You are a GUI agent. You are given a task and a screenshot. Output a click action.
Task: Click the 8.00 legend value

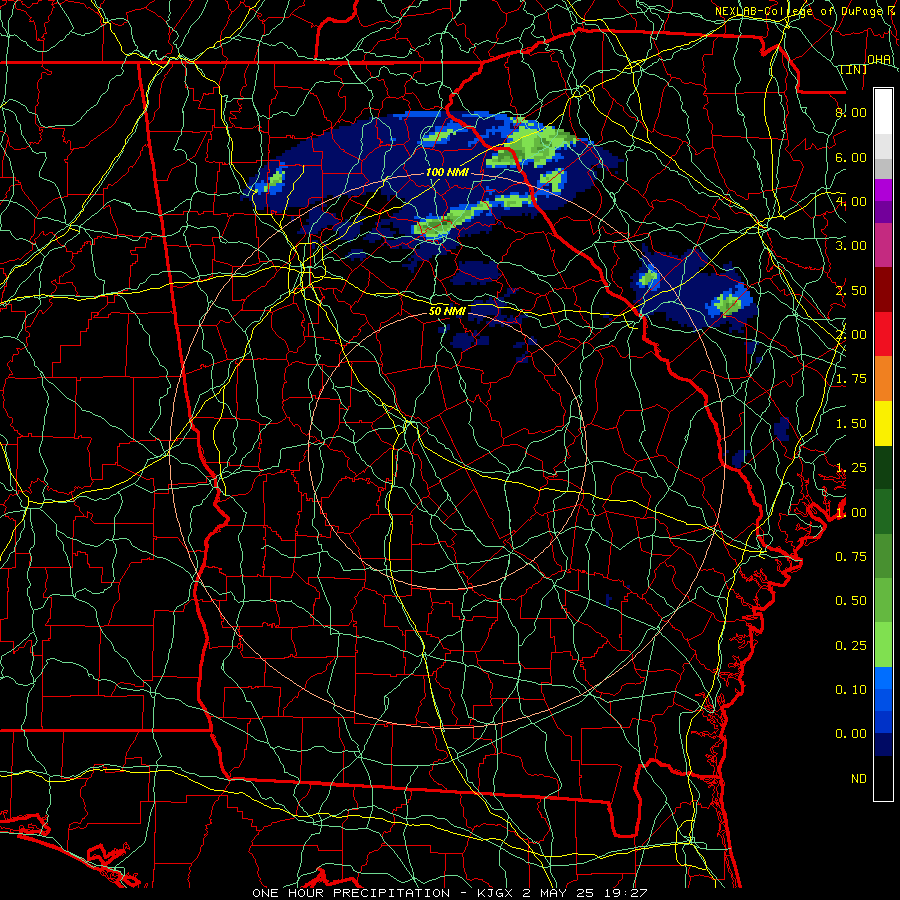[851, 112]
